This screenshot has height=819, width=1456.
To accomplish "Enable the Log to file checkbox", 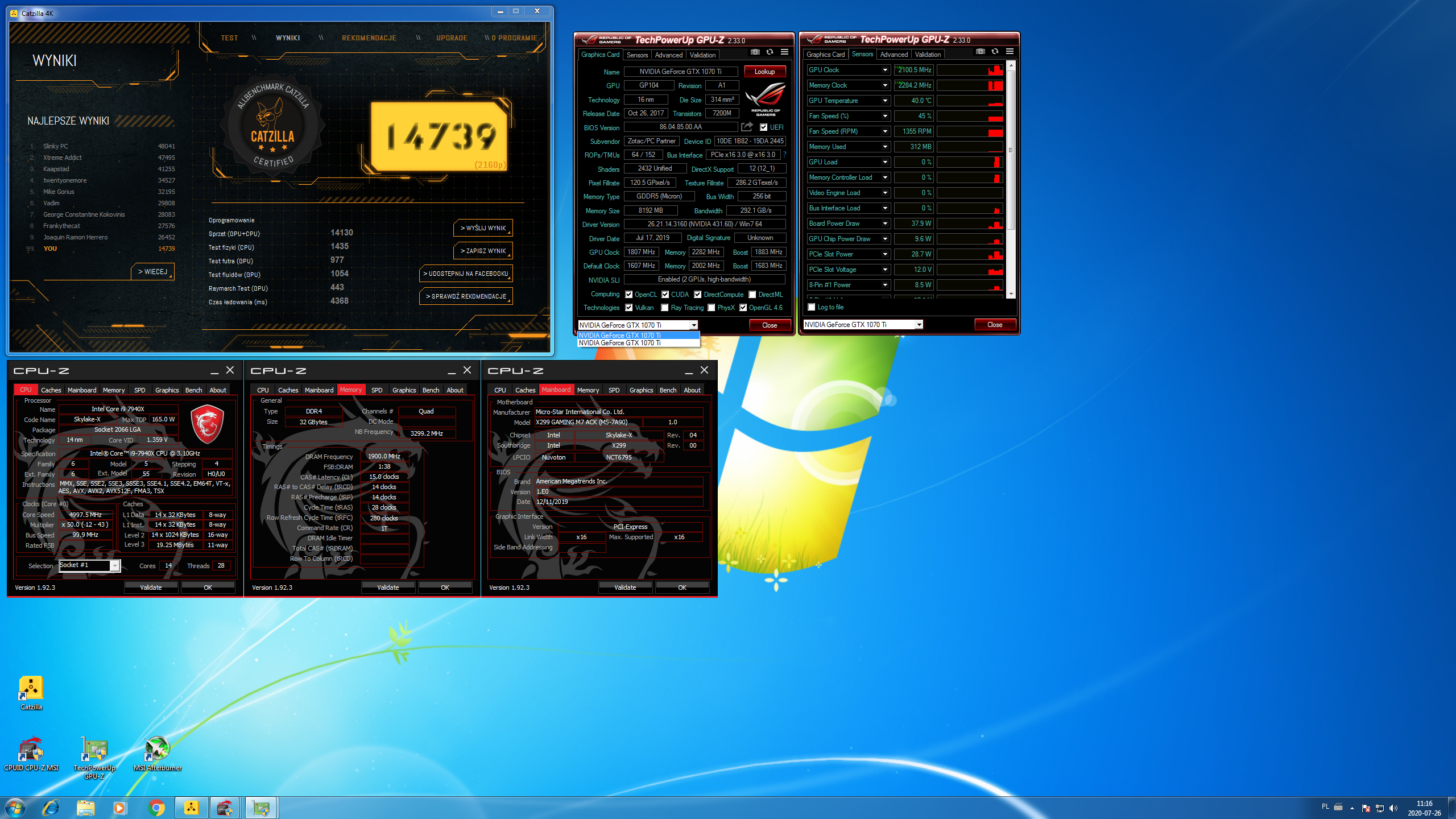I will pos(812,307).
